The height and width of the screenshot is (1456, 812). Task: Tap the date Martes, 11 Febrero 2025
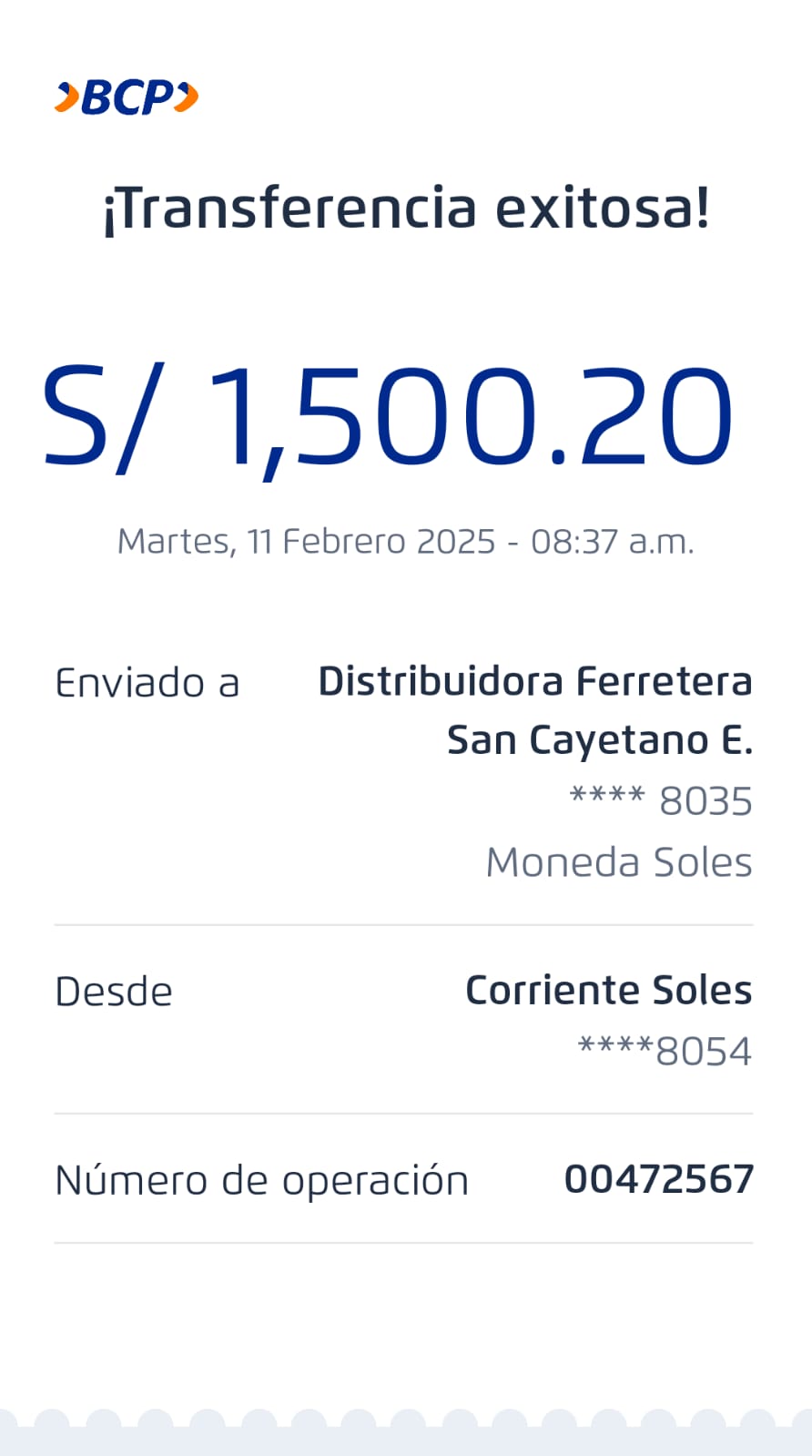(x=306, y=542)
